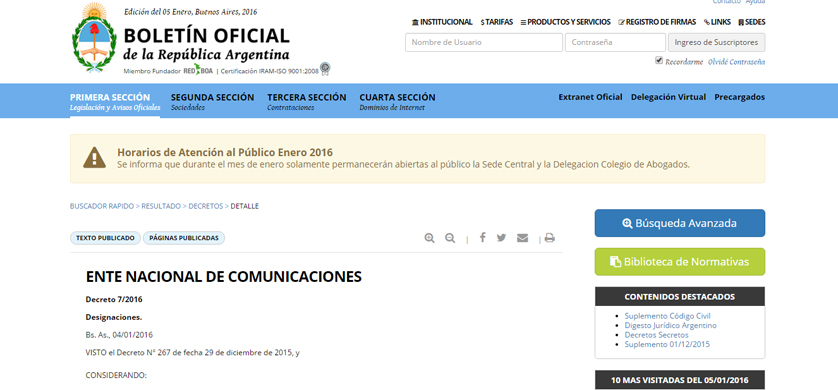Open the Institucional menu
Image resolution: width=838 pixels, height=390 pixels.
(442, 22)
